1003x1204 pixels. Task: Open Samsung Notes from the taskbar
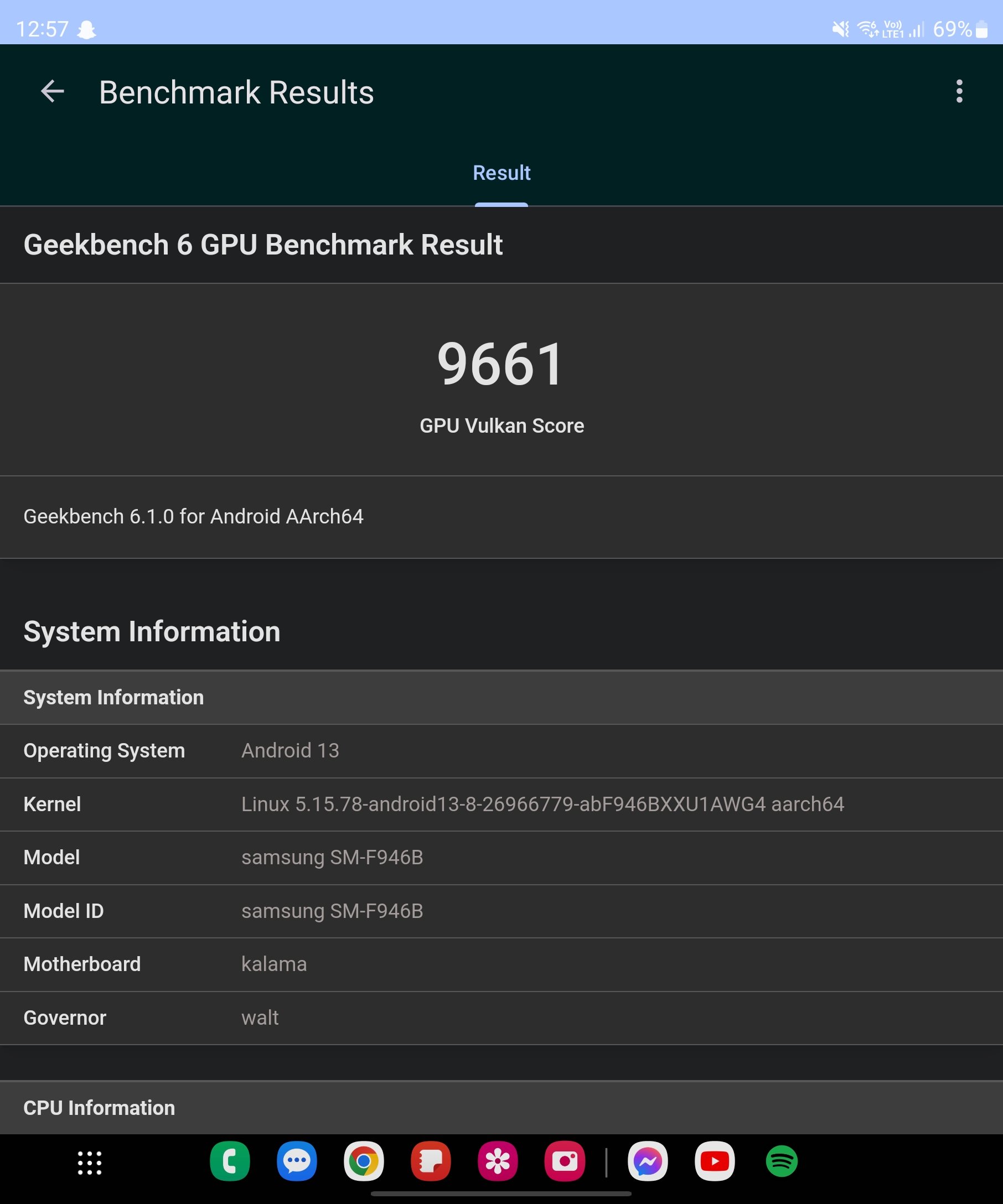tap(431, 1161)
